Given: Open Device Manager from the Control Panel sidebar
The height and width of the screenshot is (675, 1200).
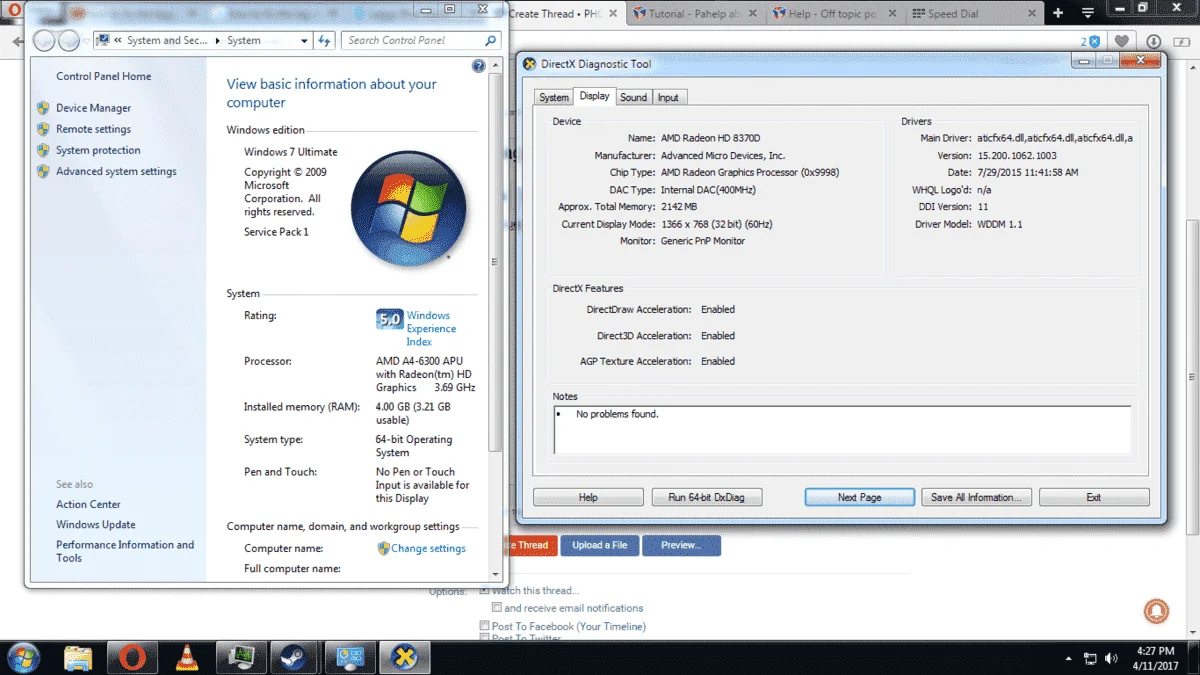Looking at the screenshot, I should point(93,108).
